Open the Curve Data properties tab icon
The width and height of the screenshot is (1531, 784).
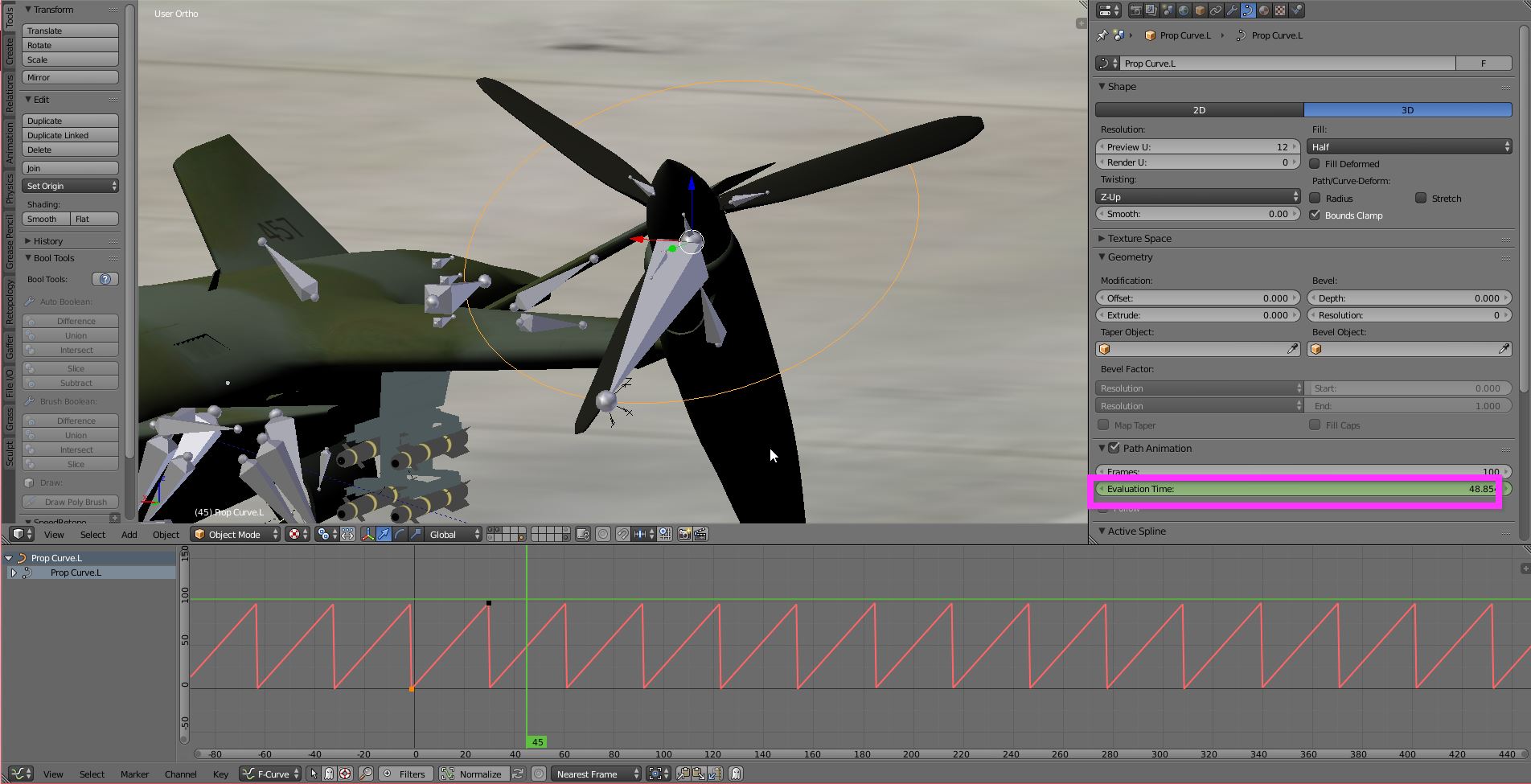point(1248,10)
